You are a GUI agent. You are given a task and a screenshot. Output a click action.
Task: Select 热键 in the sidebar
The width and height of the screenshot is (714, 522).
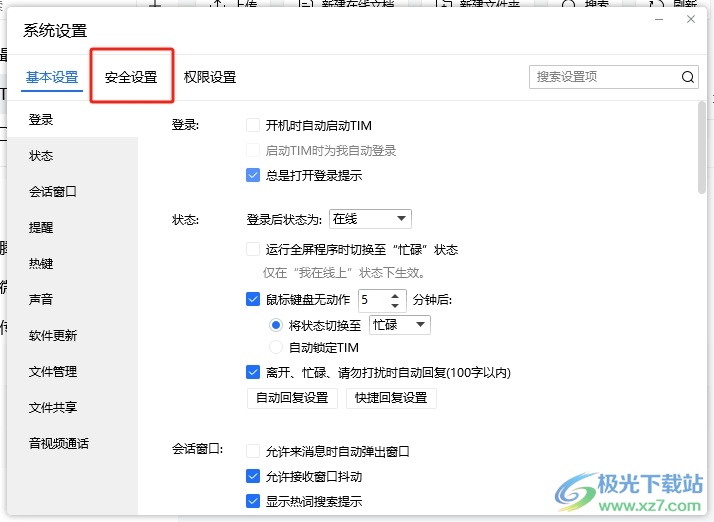[41, 264]
